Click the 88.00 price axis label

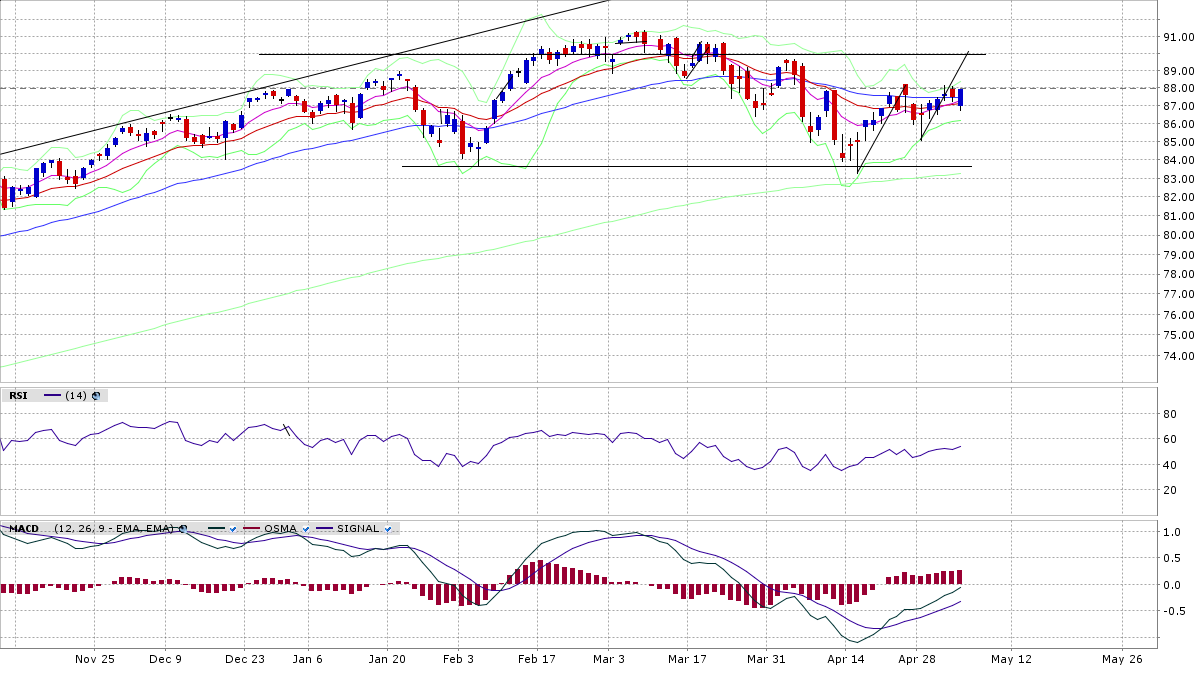click(x=1181, y=88)
